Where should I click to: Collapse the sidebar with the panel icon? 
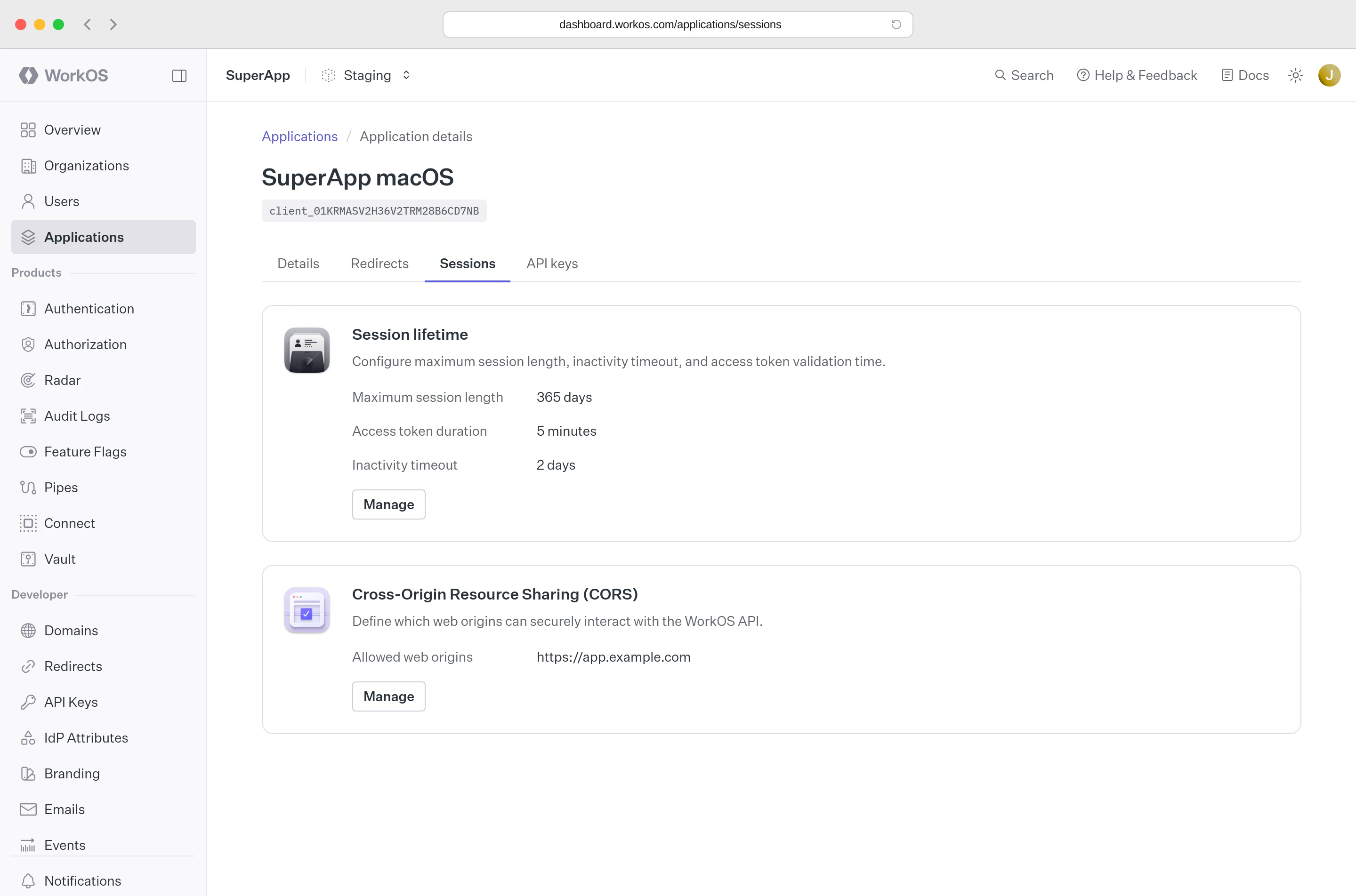pos(179,75)
